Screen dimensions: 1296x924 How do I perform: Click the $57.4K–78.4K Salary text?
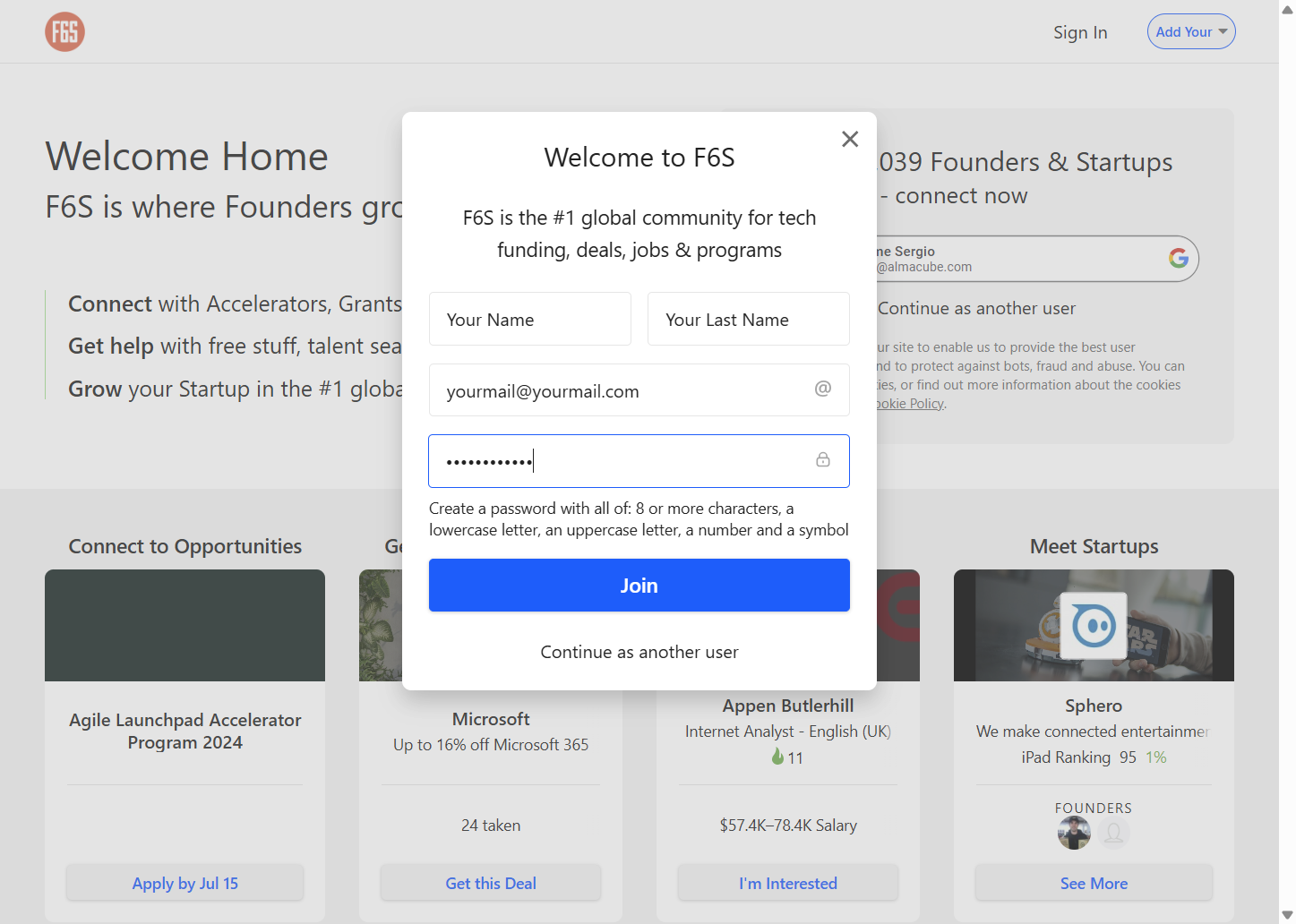[788, 826]
